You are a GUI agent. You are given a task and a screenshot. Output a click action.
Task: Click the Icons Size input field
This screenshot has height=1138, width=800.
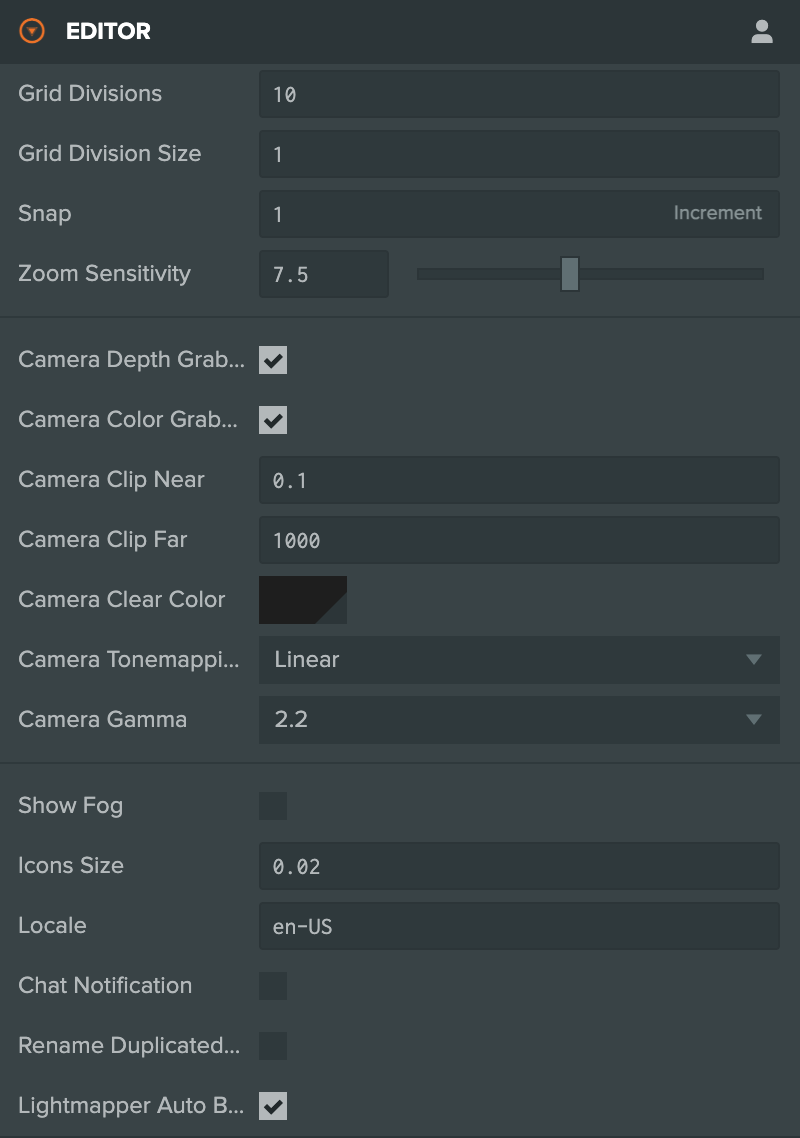pos(519,866)
